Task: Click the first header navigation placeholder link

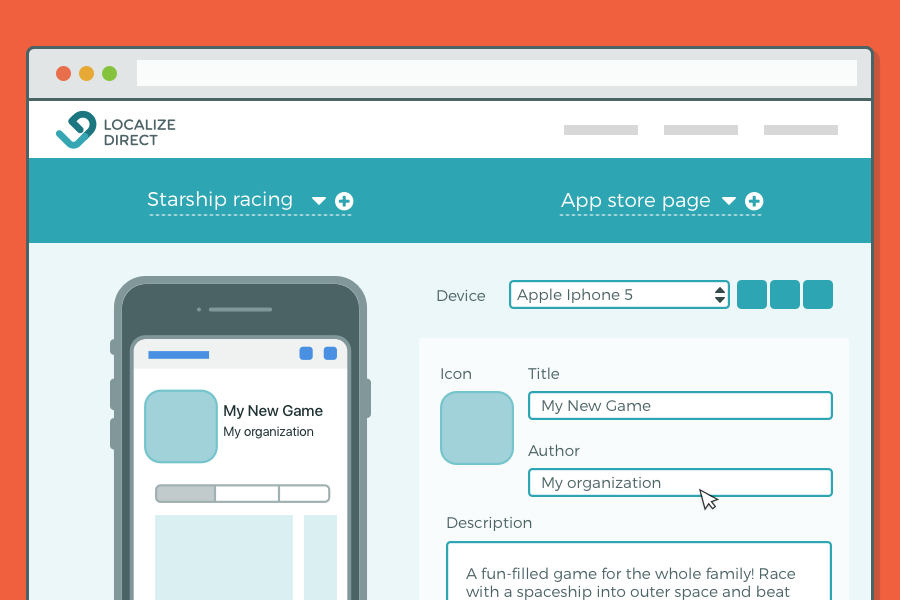Action: (601, 130)
